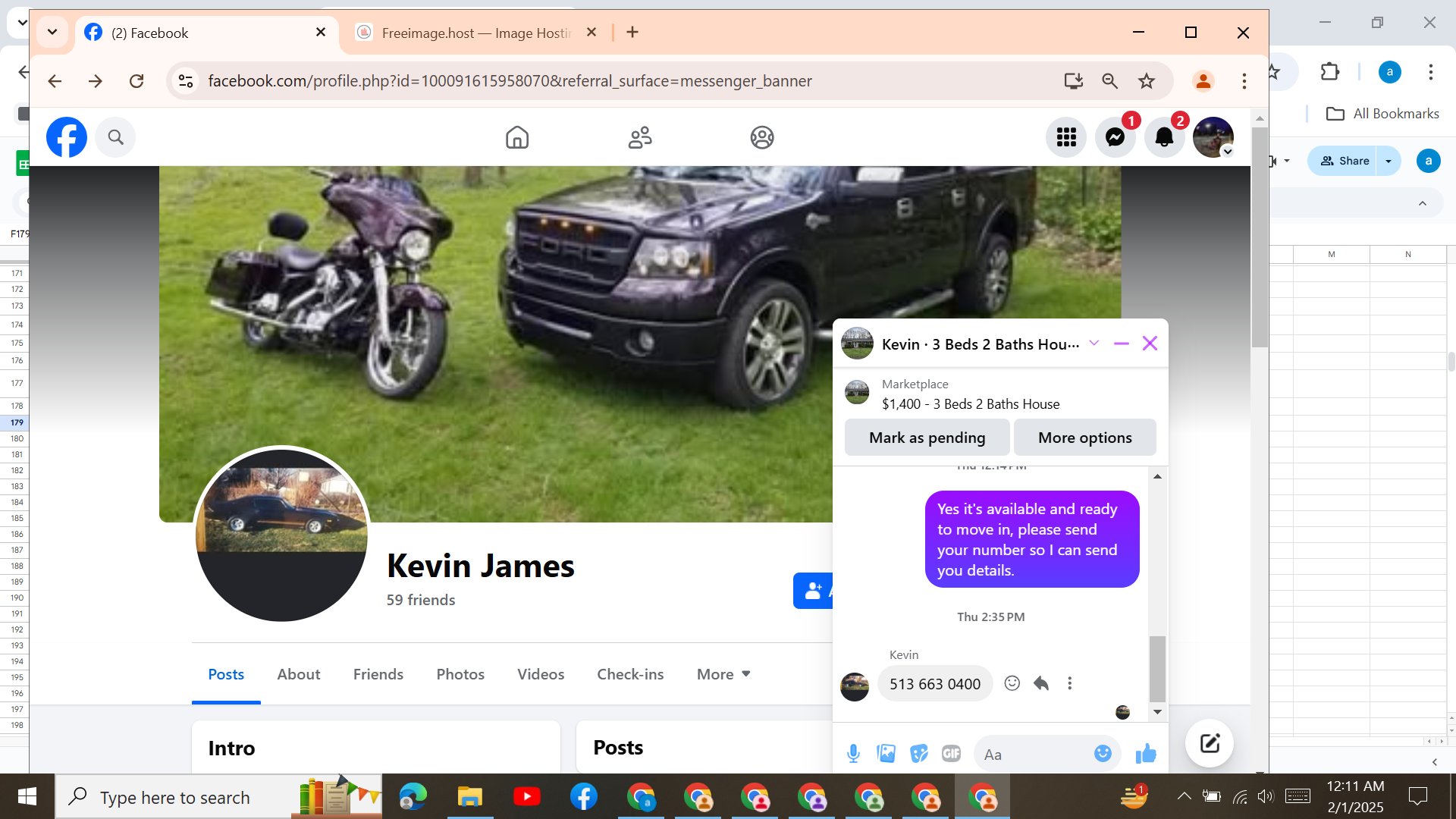The width and height of the screenshot is (1456, 819).
Task: Bookmark this page with the star
Action: pos(1147,81)
